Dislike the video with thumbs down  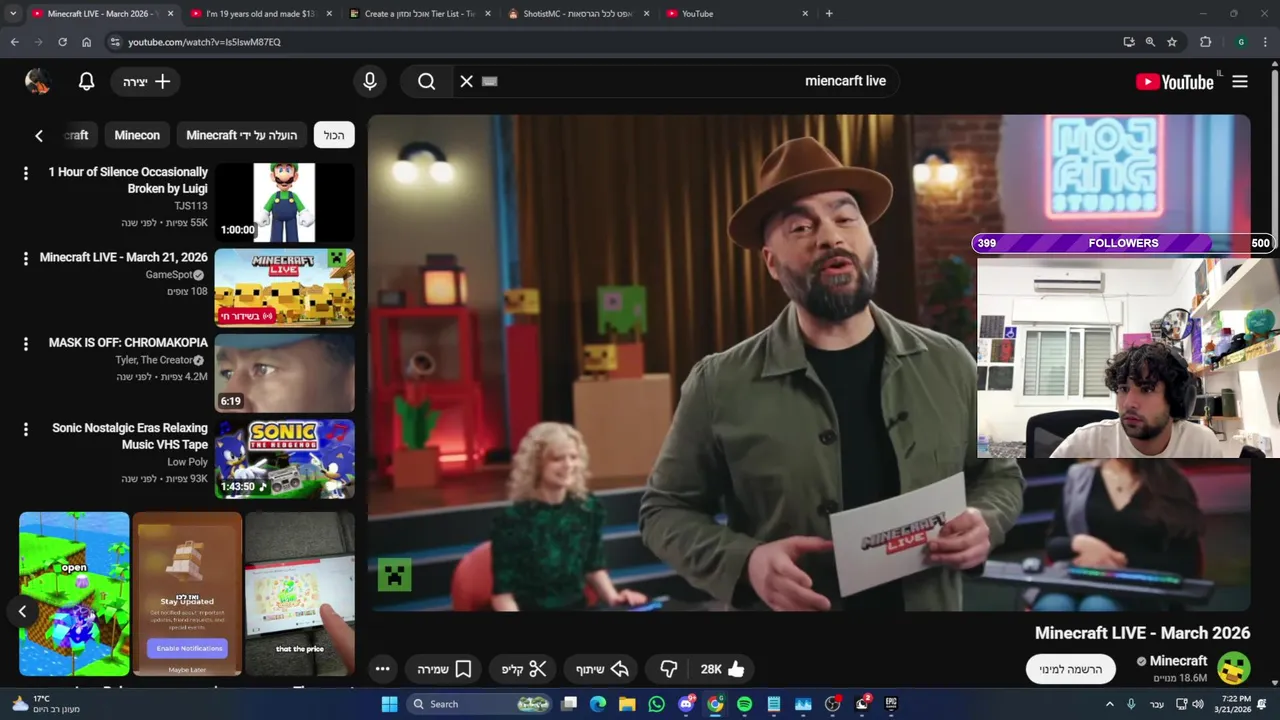coord(669,669)
